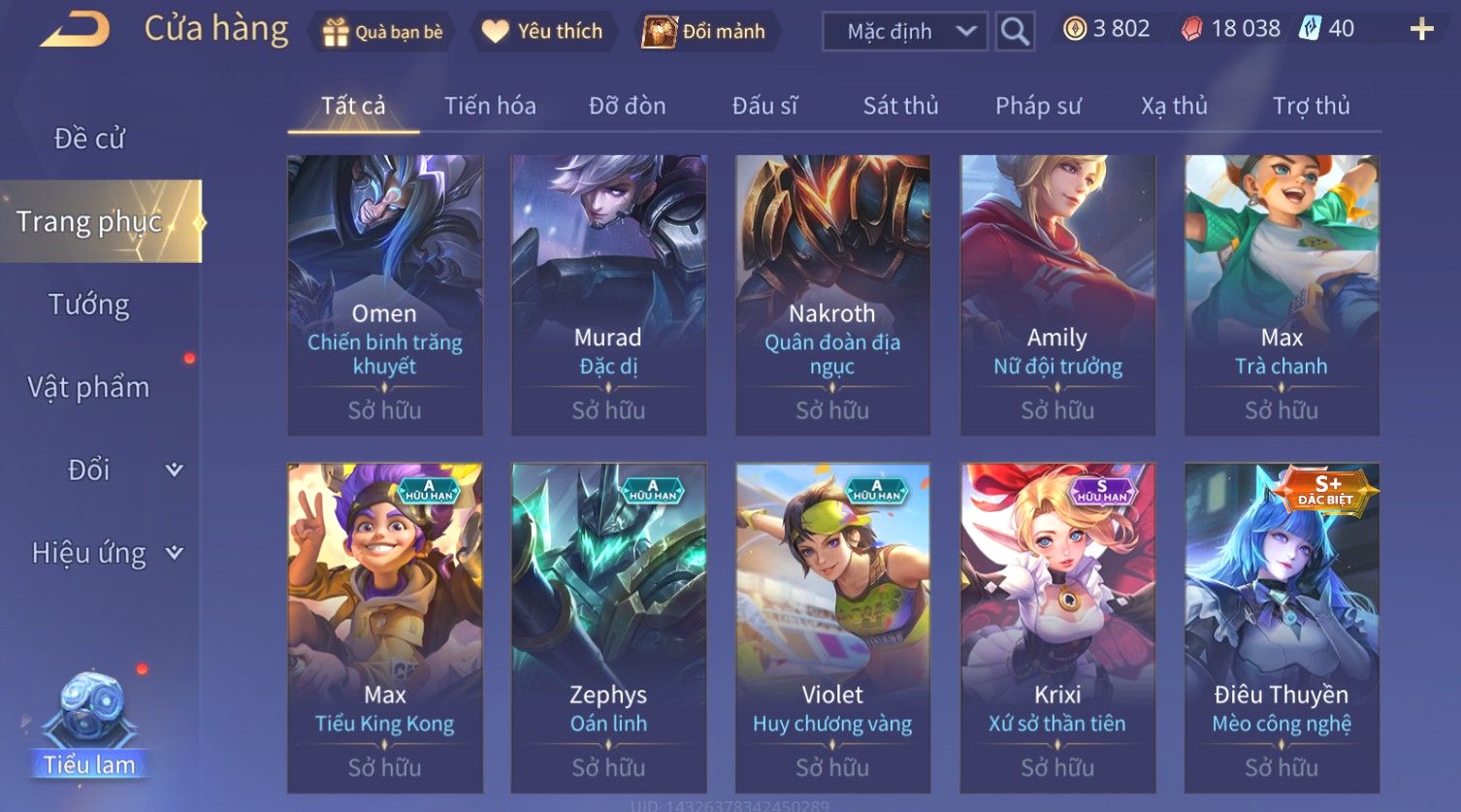Open the Tướng sidebar menu
Image resolution: width=1461 pixels, height=812 pixels.
pyautogui.click(x=89, y=305)
